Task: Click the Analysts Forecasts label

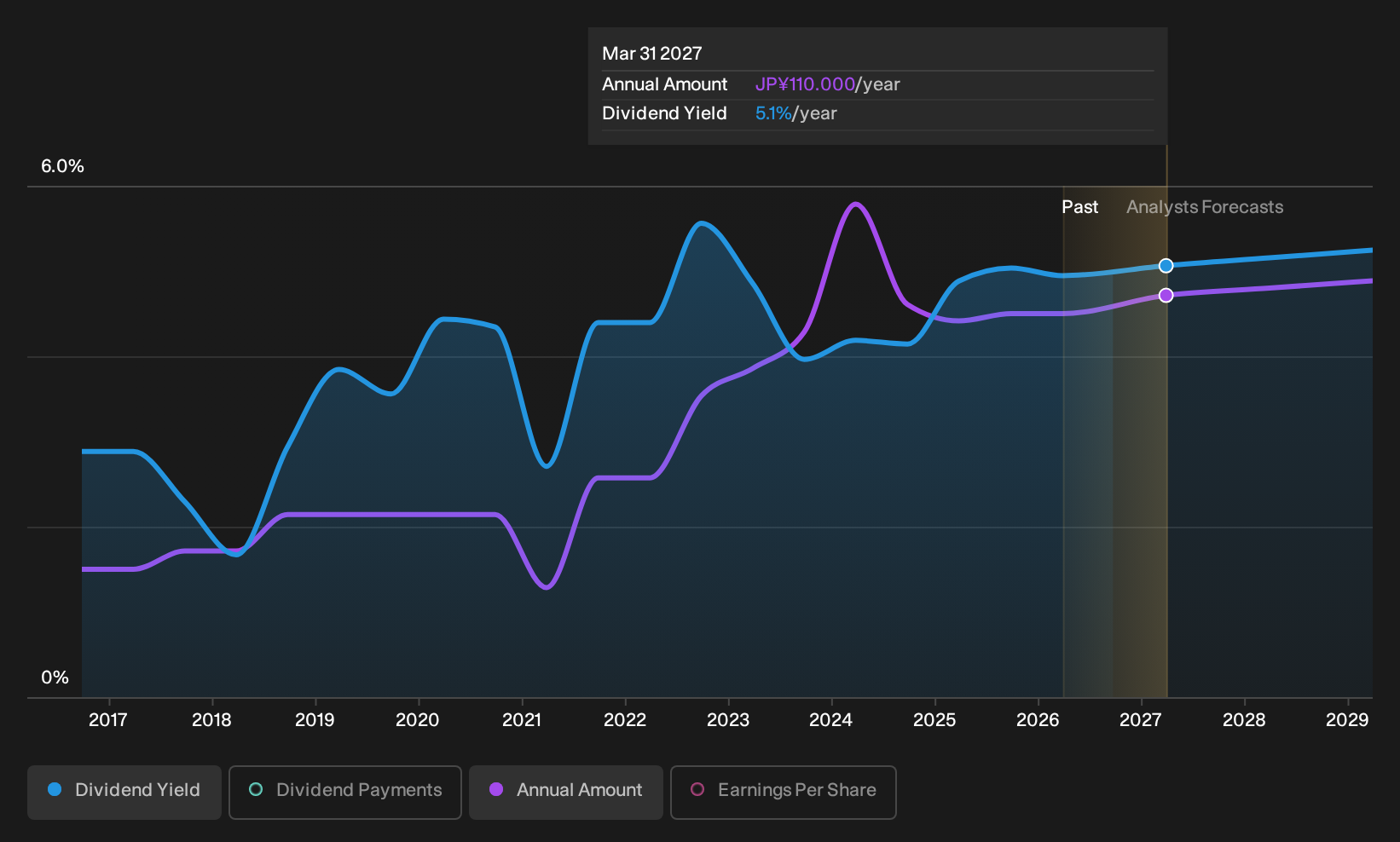Action: 1205,207
